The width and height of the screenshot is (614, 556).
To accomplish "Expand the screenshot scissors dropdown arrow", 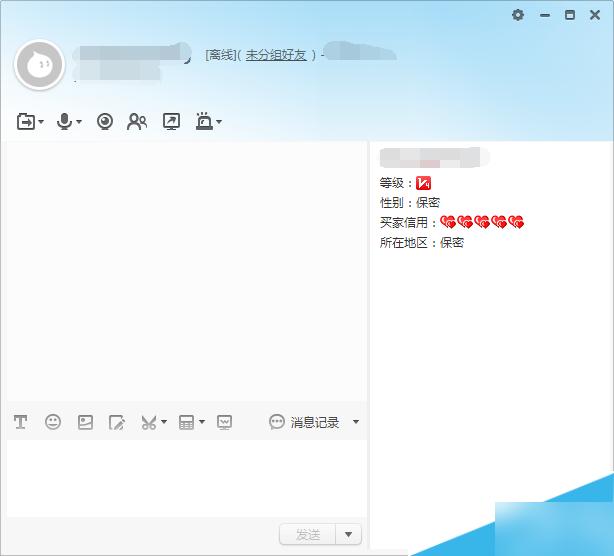I will [x=164, y=422].
